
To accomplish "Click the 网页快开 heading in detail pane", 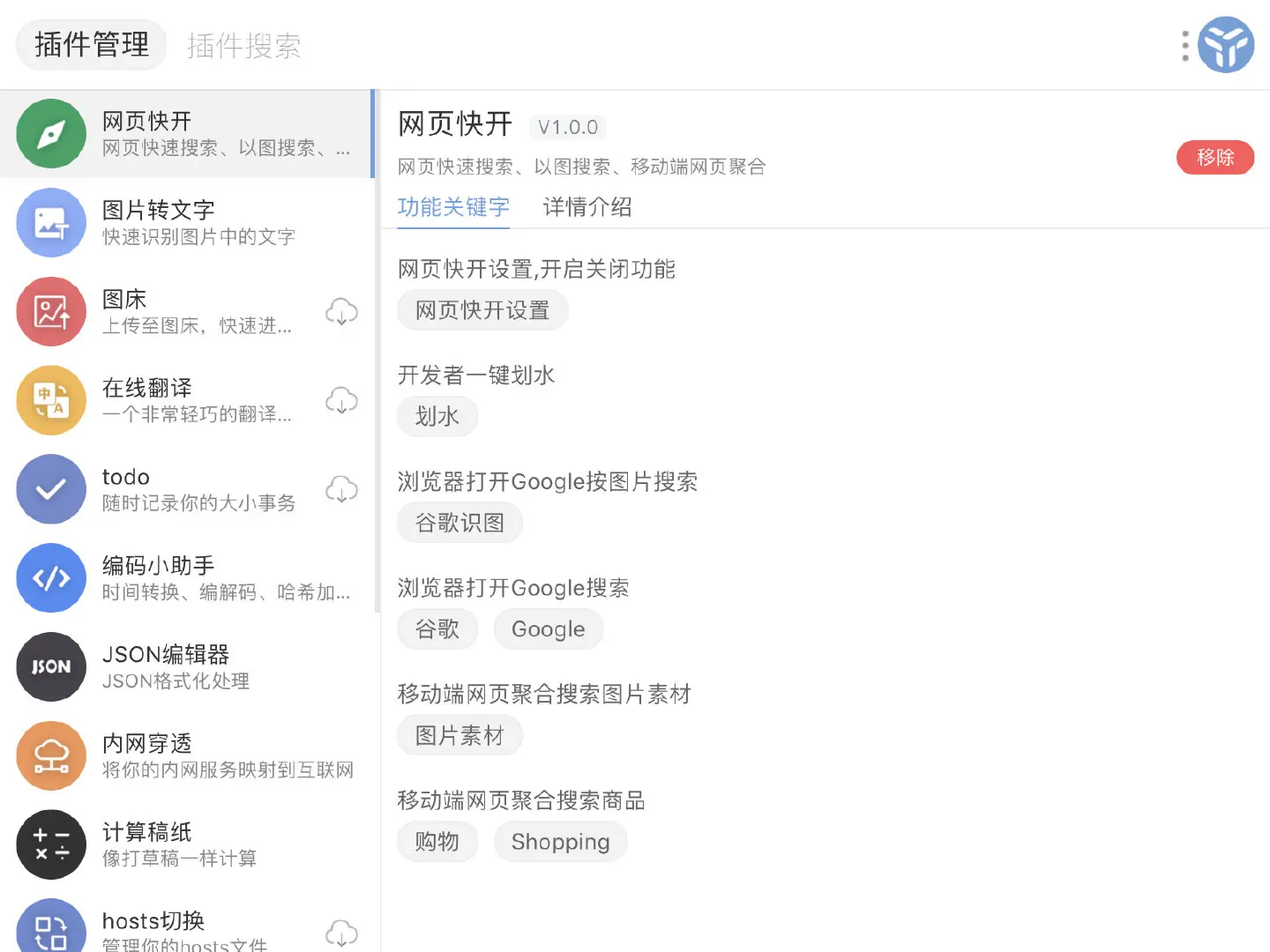I will (455, 124).
